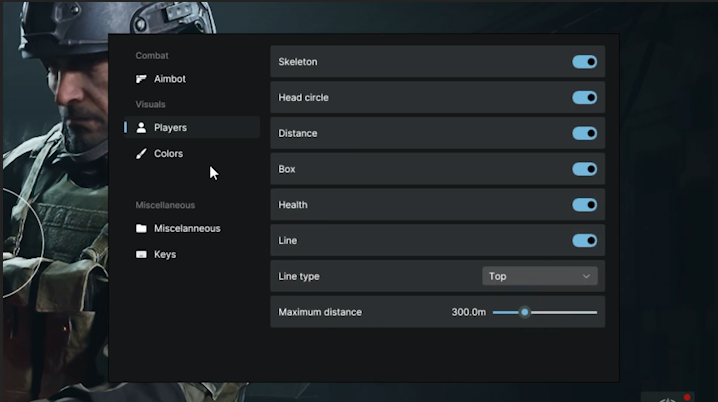Disable the Skeleton toggle
The width and height of the screenshot is (718, 402).
584,62
